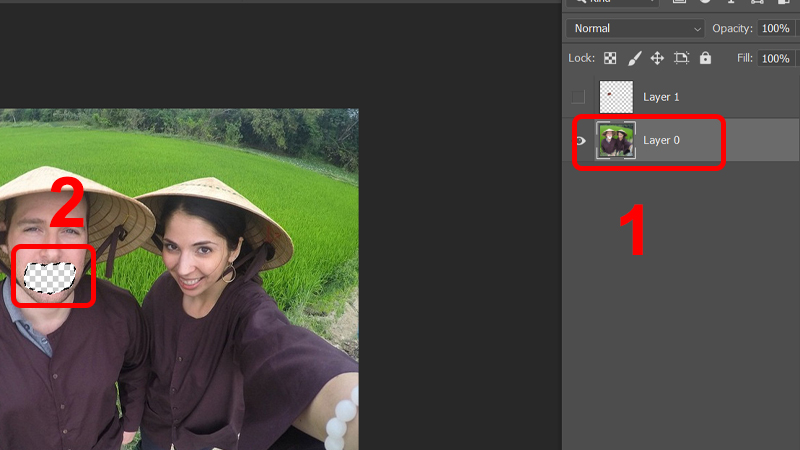Click the Layer 1 name text
Viewport: 800px width, 450px height.
coord(661,97)
